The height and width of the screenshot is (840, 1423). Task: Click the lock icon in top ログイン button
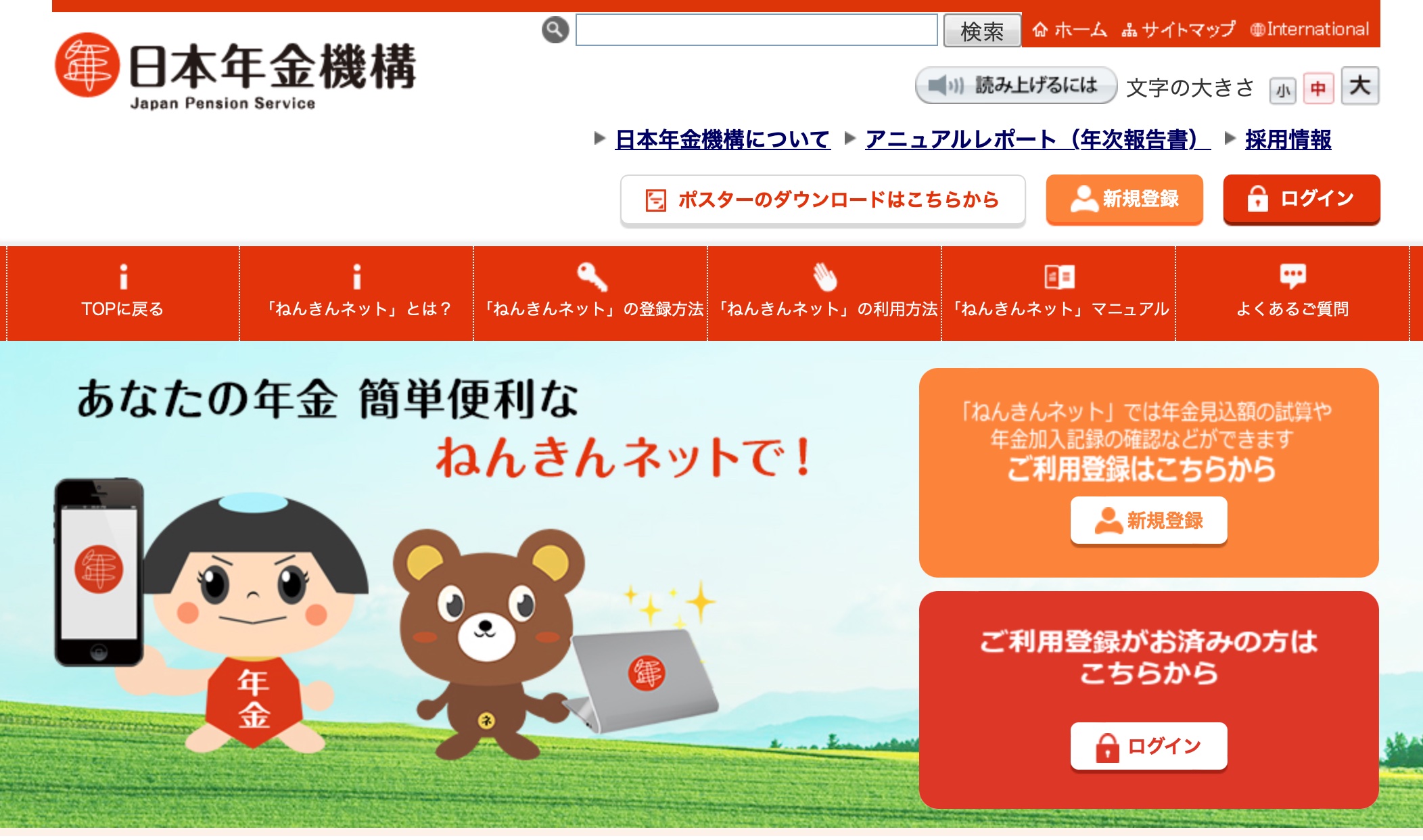(x=1257, y=199)
